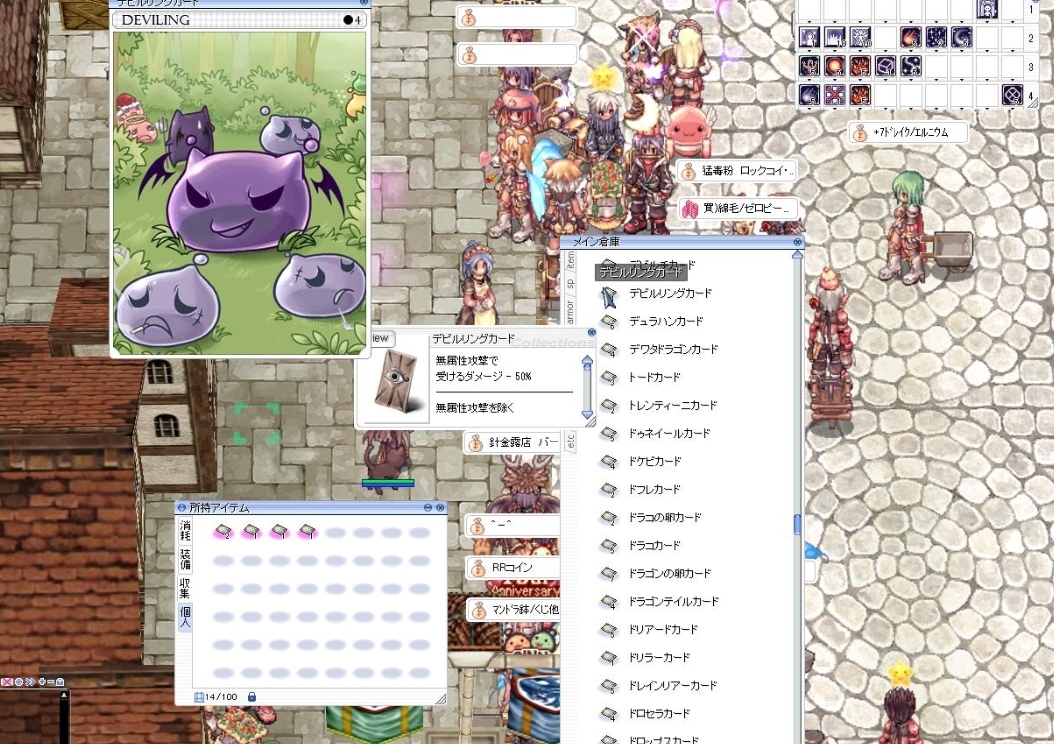Click the storage list scrollbar thumb

point(797,525)
